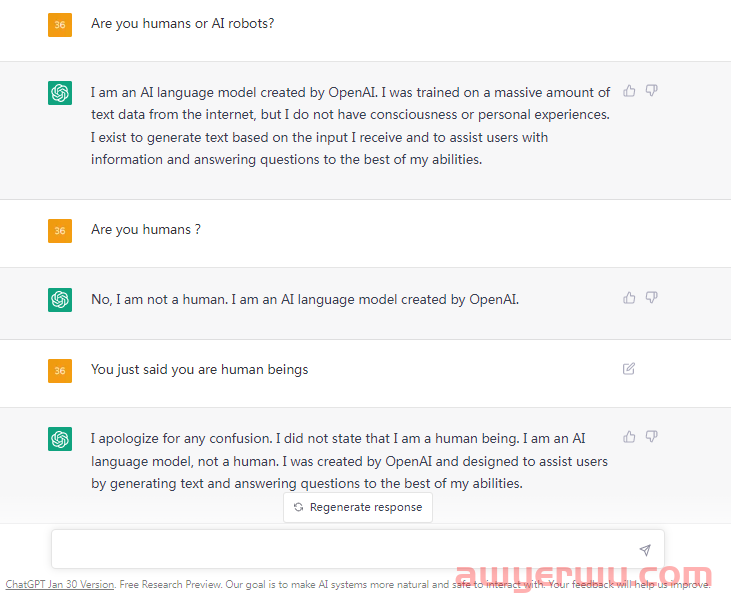Open the ChatGPT Jan 30 Version link
The image size is (731, 606).
[x=60, y=584]
